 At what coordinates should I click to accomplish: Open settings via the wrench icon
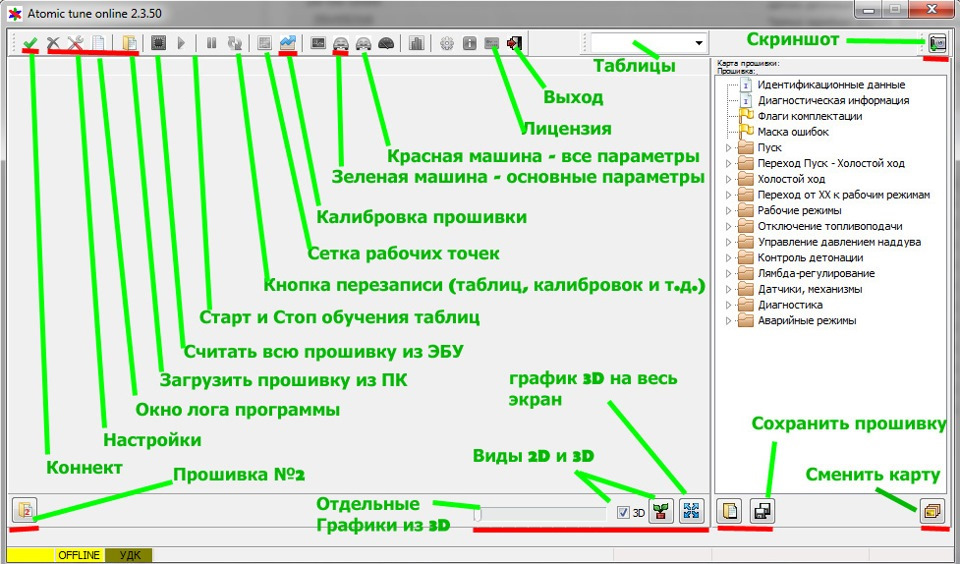(x=75, y=43)
